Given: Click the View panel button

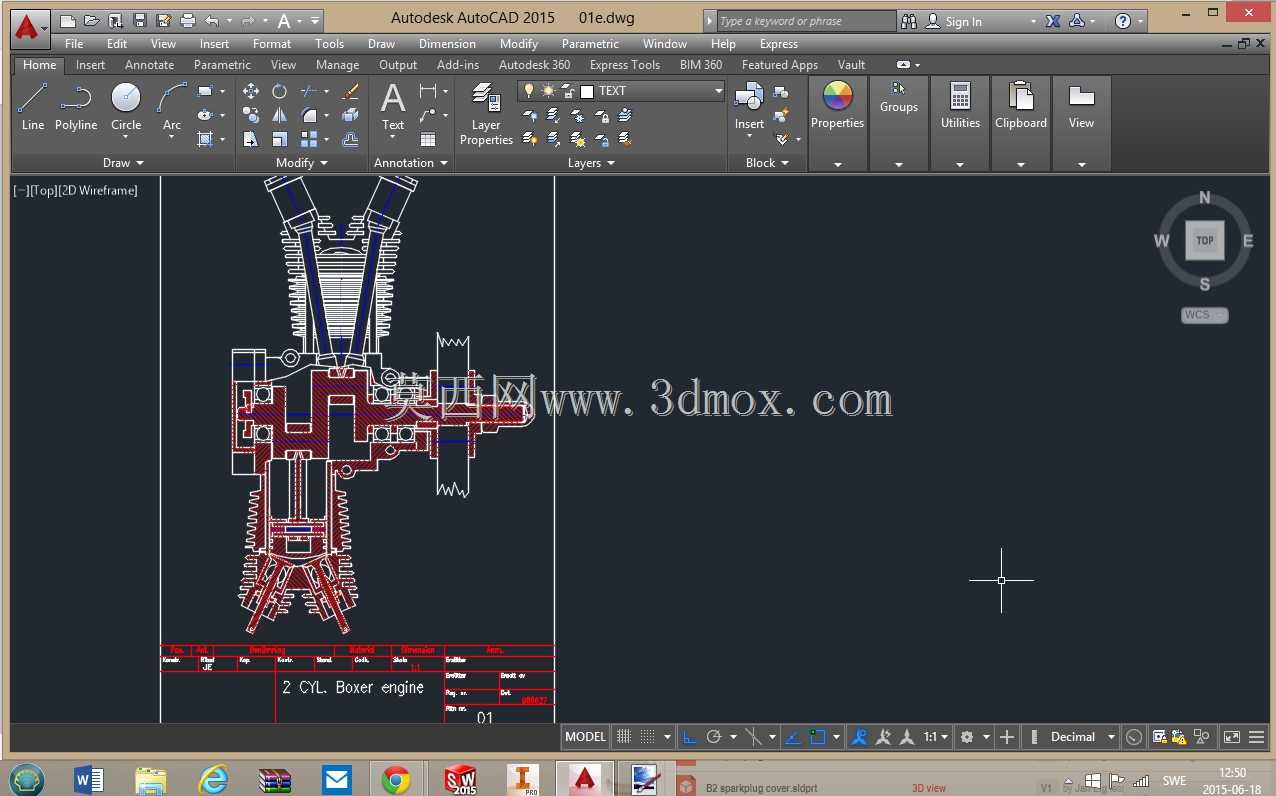Looking at the screenshot, I should (1081, 107).
